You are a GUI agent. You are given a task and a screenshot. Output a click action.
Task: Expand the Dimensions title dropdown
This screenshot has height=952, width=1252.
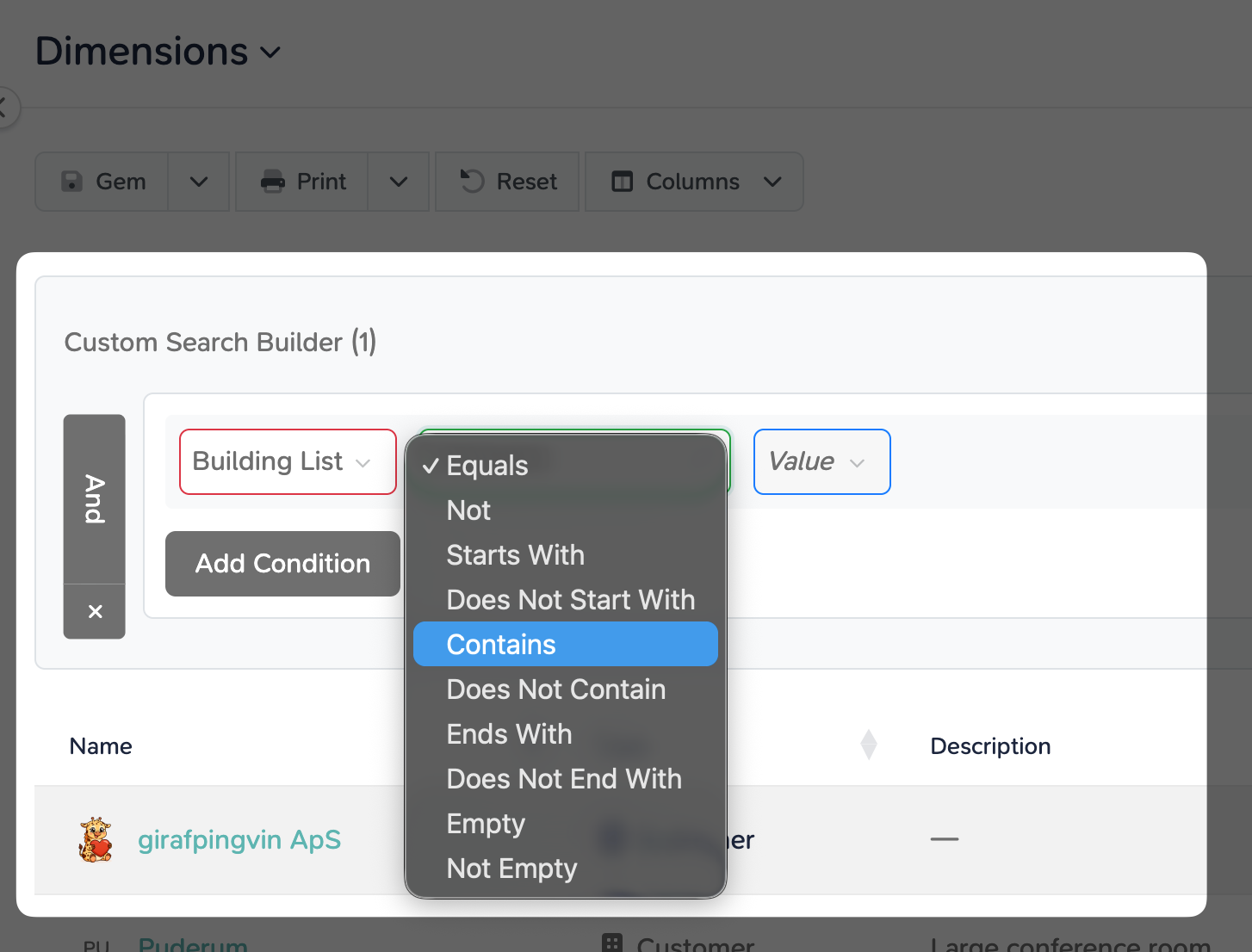pos(270,53)
